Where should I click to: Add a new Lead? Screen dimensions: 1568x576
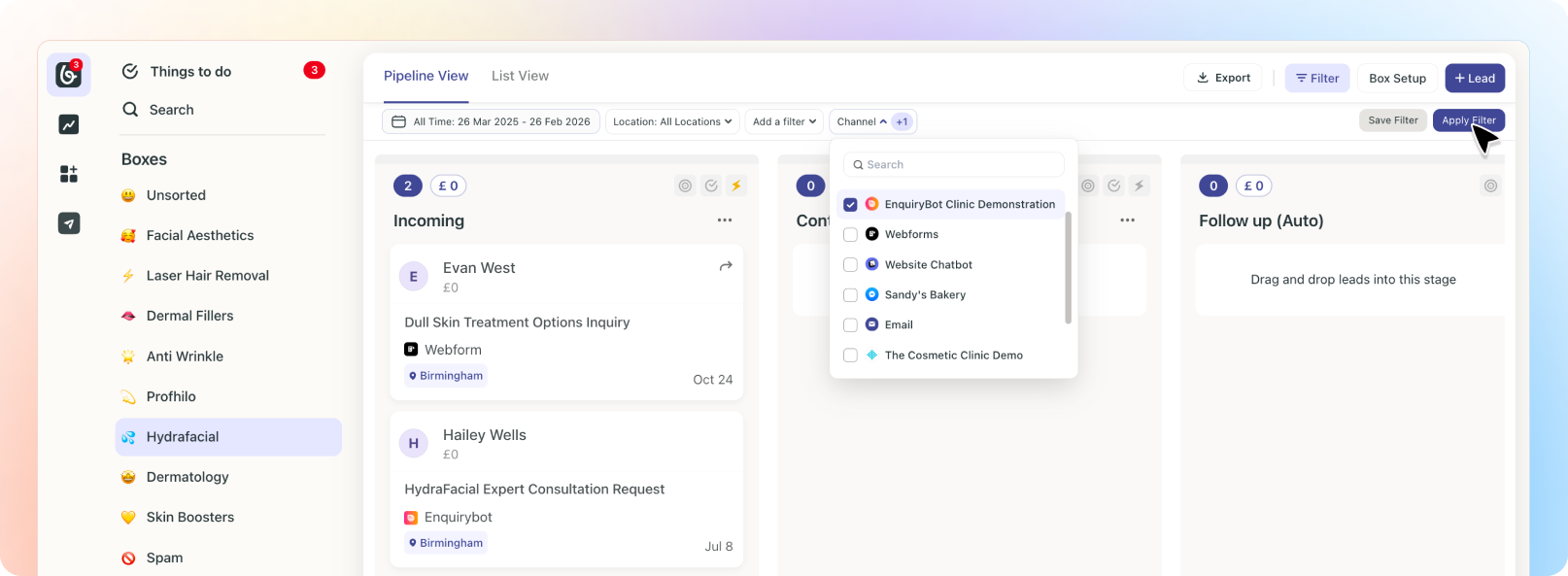pos(1475,78)
